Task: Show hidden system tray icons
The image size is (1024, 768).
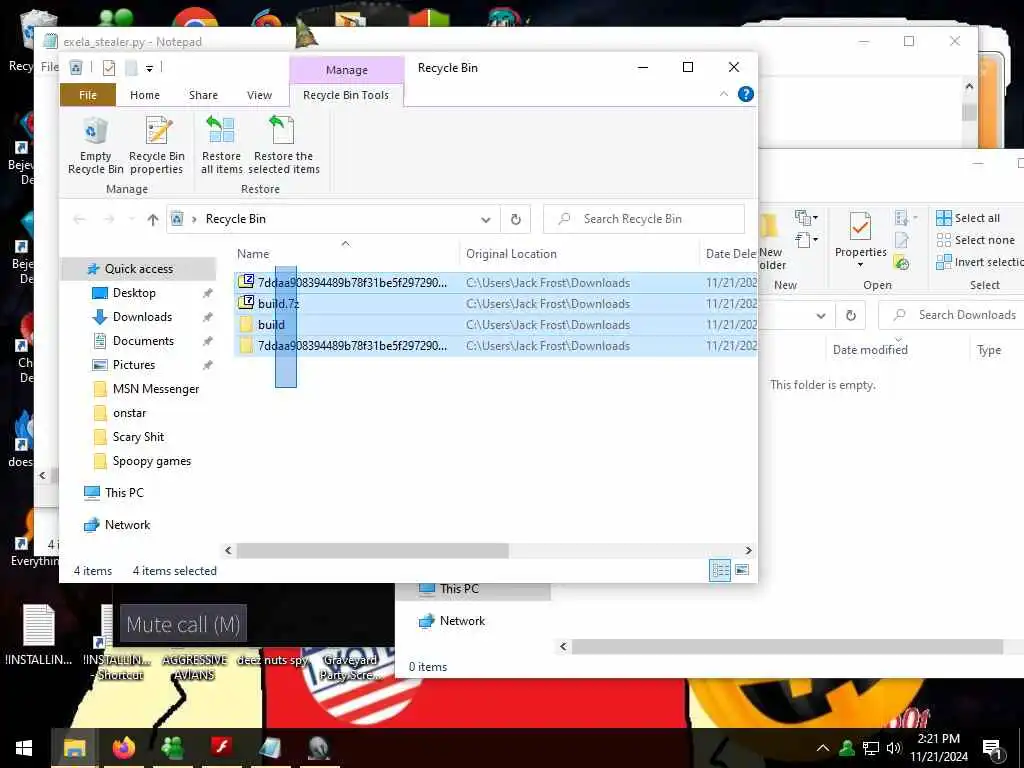Action: click(x=823, y=748)
